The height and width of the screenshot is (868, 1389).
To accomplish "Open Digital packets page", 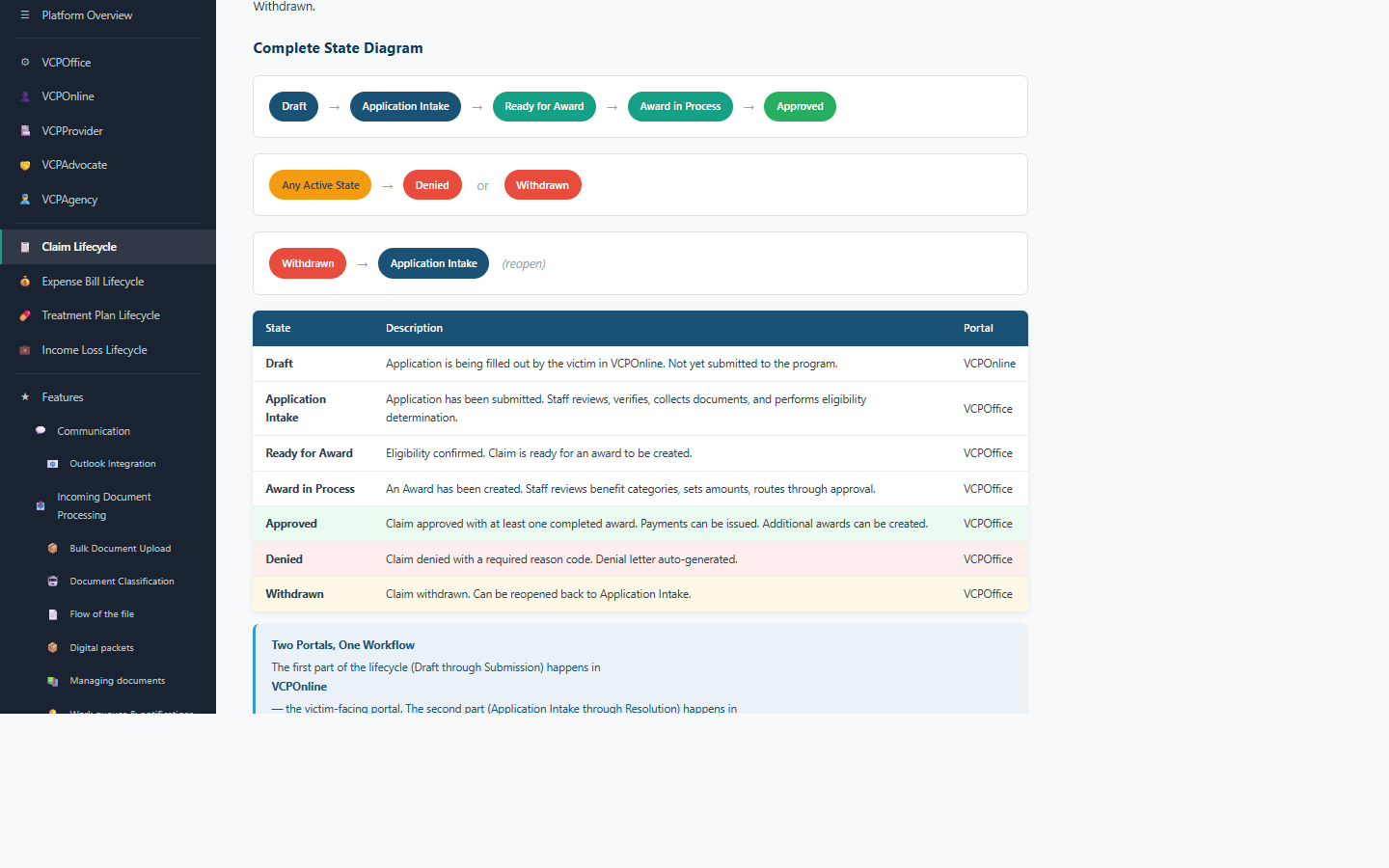I will click(x=101, y=648).
